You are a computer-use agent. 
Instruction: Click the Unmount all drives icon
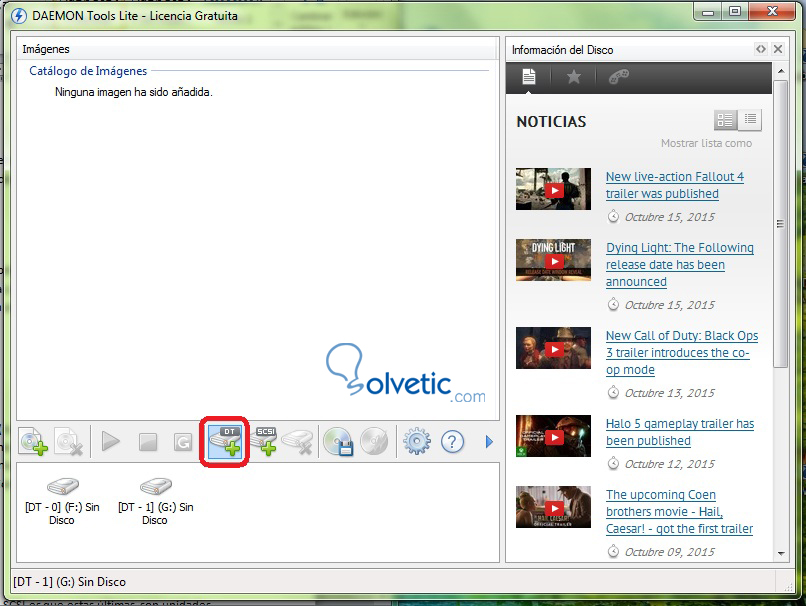pos(182,442)
